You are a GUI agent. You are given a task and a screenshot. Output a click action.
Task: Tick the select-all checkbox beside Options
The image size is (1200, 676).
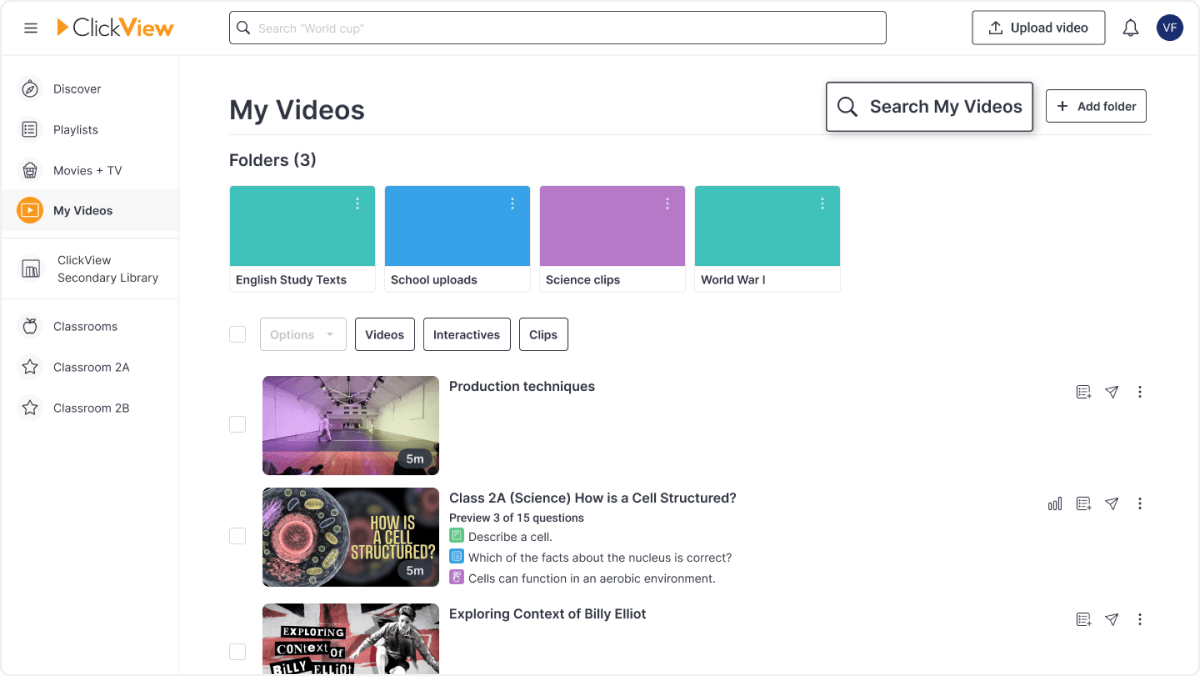(237, 334)
